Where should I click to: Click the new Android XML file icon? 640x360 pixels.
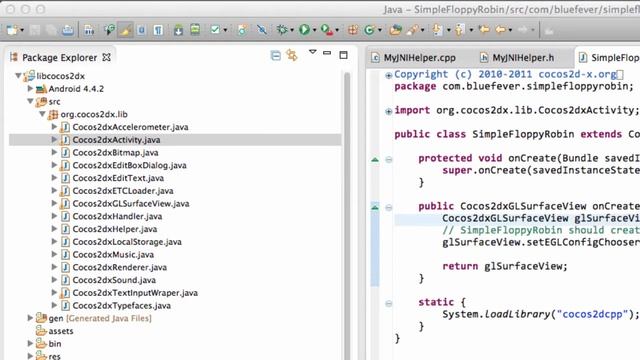pyautogui.click(x=242, y=30)
